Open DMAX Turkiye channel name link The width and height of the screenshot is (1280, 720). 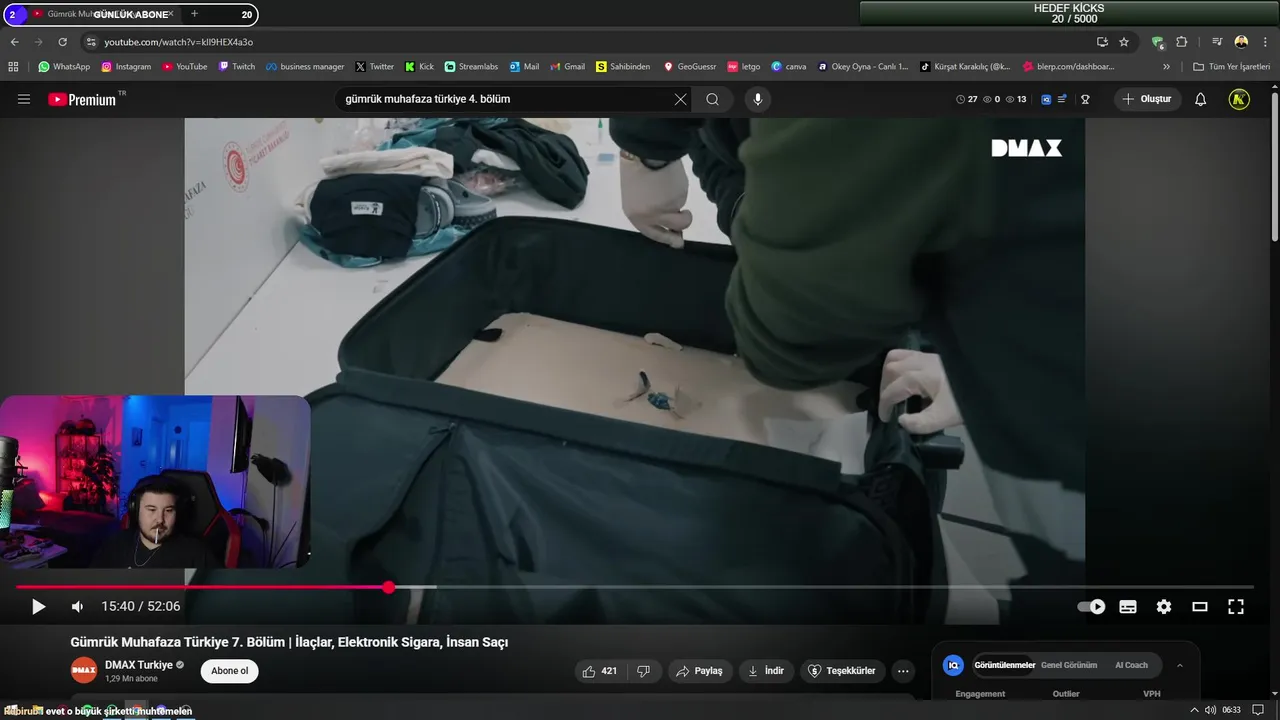pos(139,665)
